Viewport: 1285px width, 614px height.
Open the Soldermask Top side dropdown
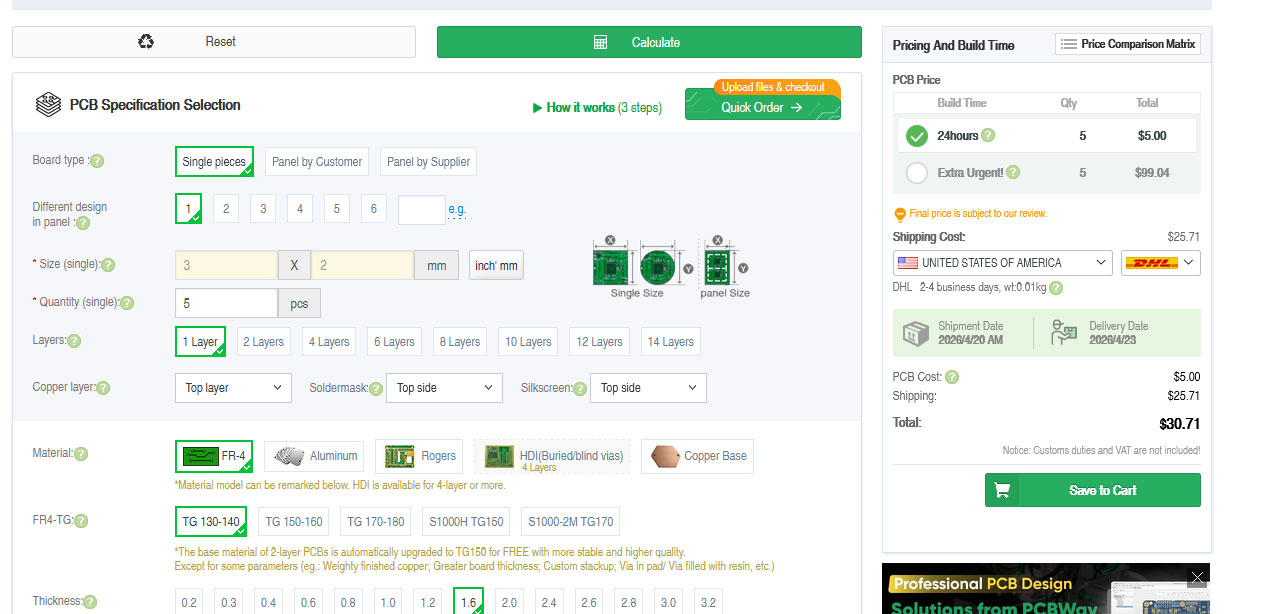(x=444, y=388)
